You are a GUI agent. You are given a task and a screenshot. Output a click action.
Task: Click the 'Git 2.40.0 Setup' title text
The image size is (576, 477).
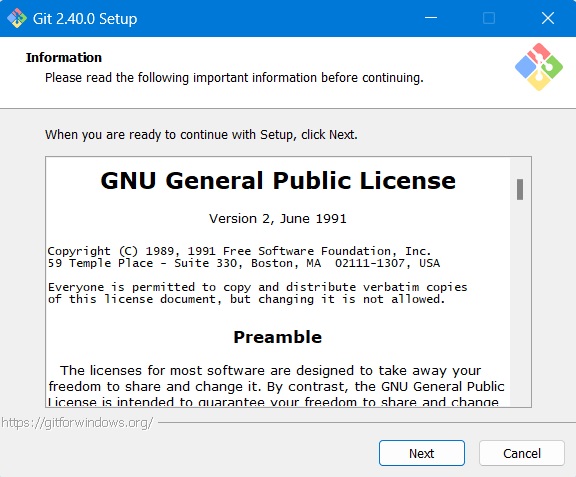tap(85, 18)
